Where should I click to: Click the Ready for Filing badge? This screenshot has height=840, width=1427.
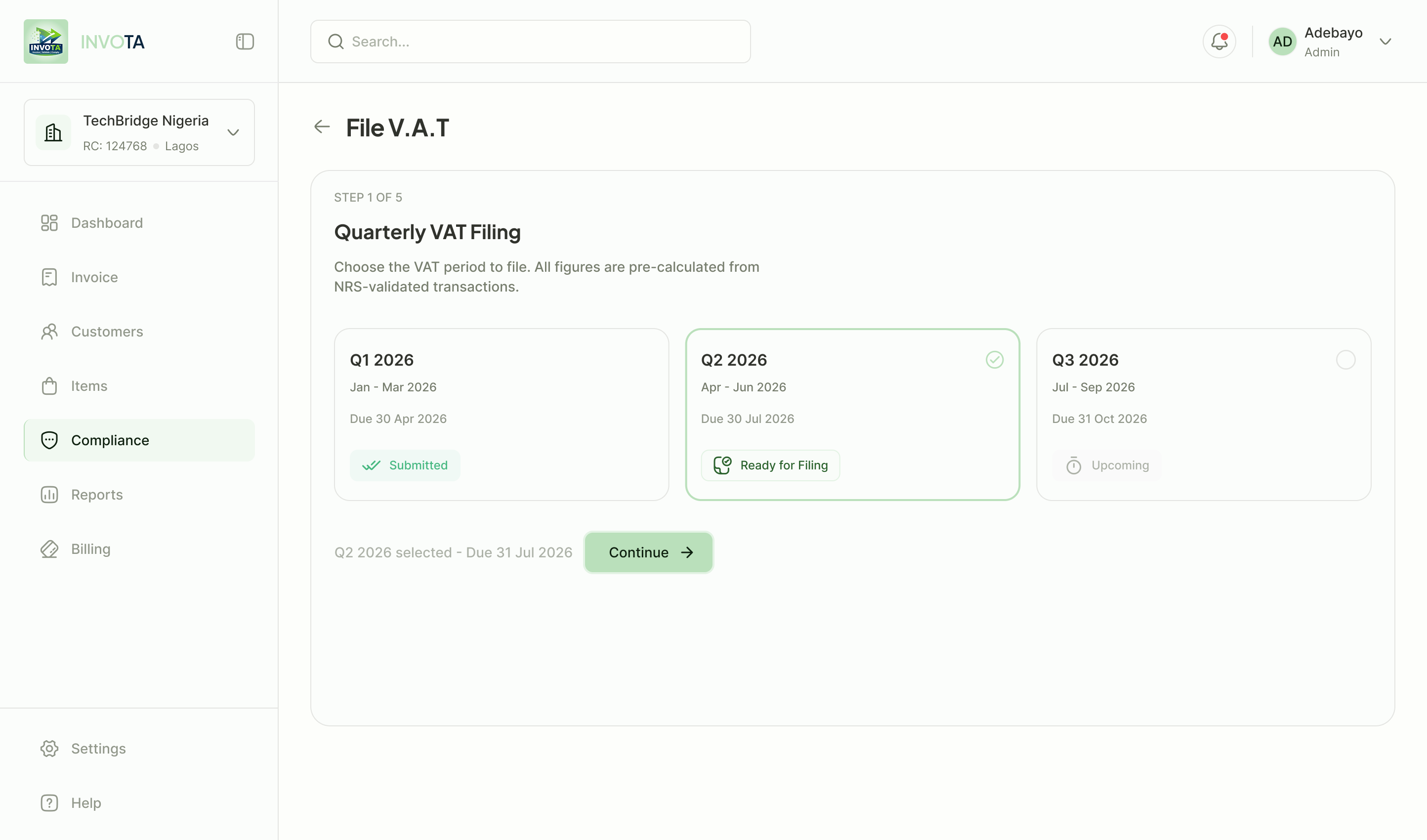pyautogui.click(x=770, y=465)
